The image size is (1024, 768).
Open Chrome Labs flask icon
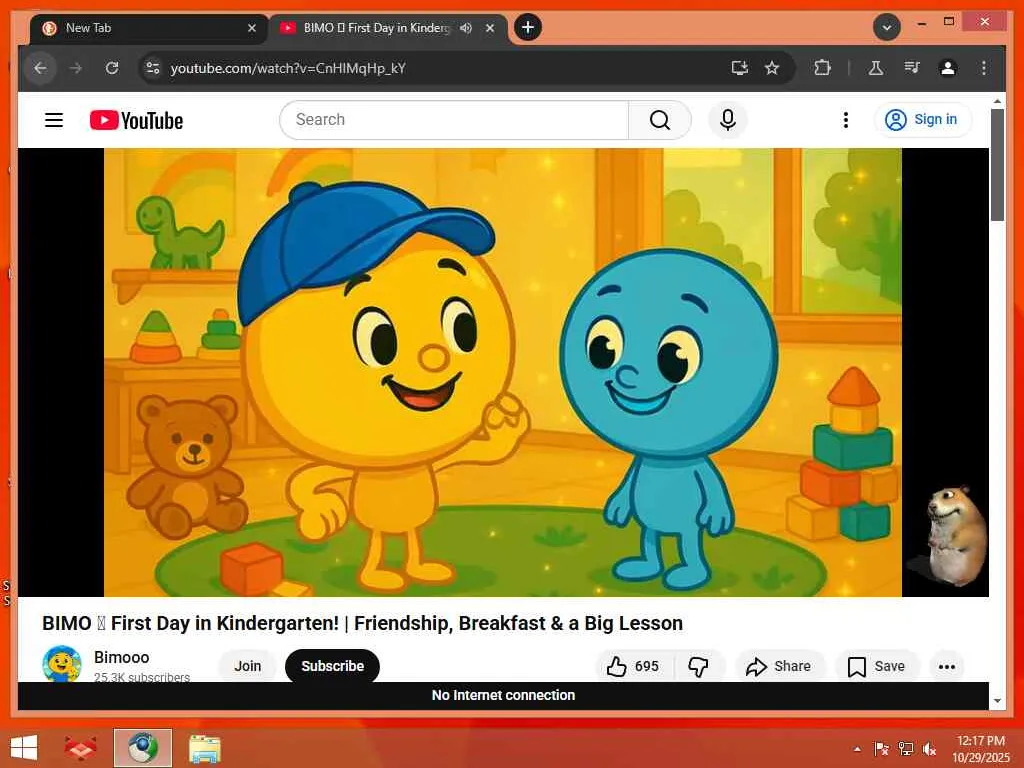pyautogui.click(x=876, y=68)
